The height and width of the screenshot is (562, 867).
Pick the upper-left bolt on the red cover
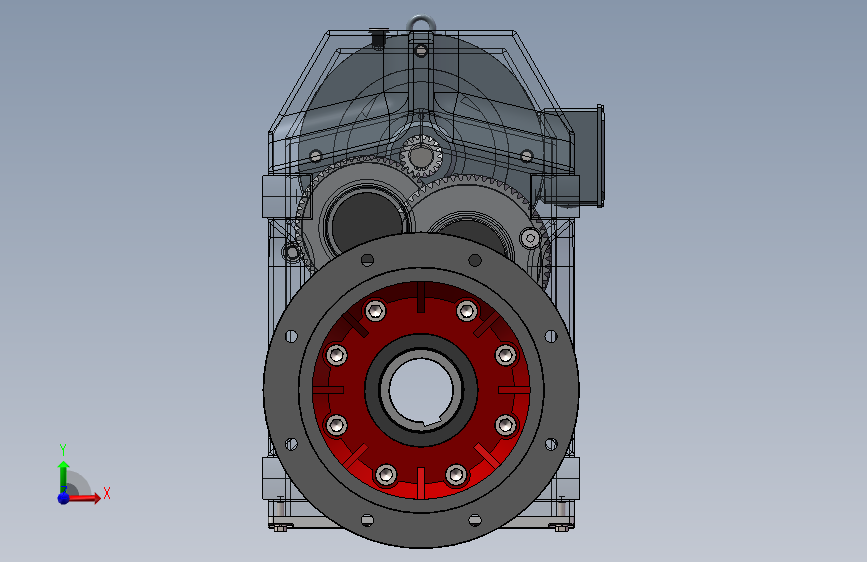coord(376,310)
